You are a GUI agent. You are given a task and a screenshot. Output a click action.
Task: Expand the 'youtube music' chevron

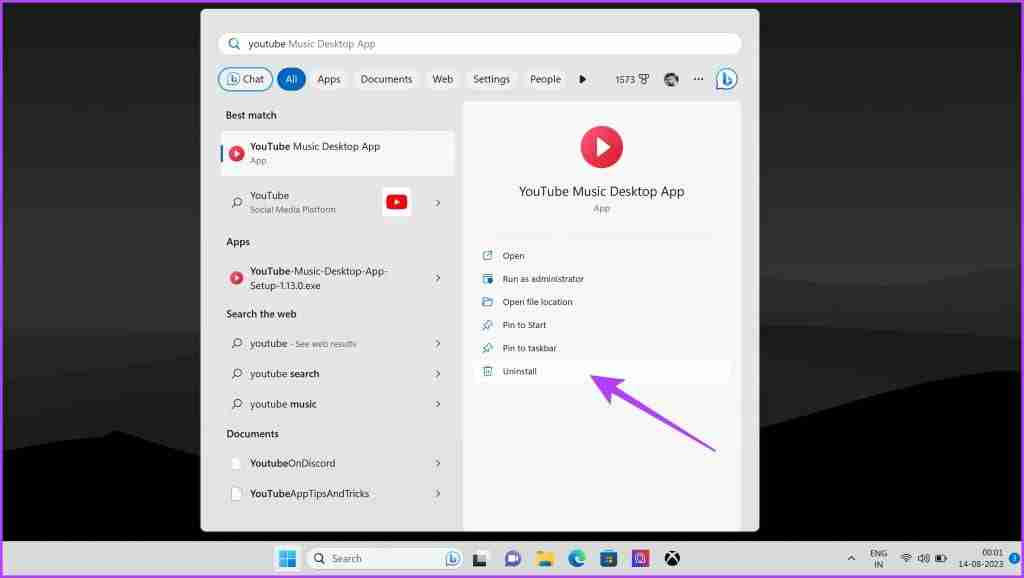[x=438, y=404]
